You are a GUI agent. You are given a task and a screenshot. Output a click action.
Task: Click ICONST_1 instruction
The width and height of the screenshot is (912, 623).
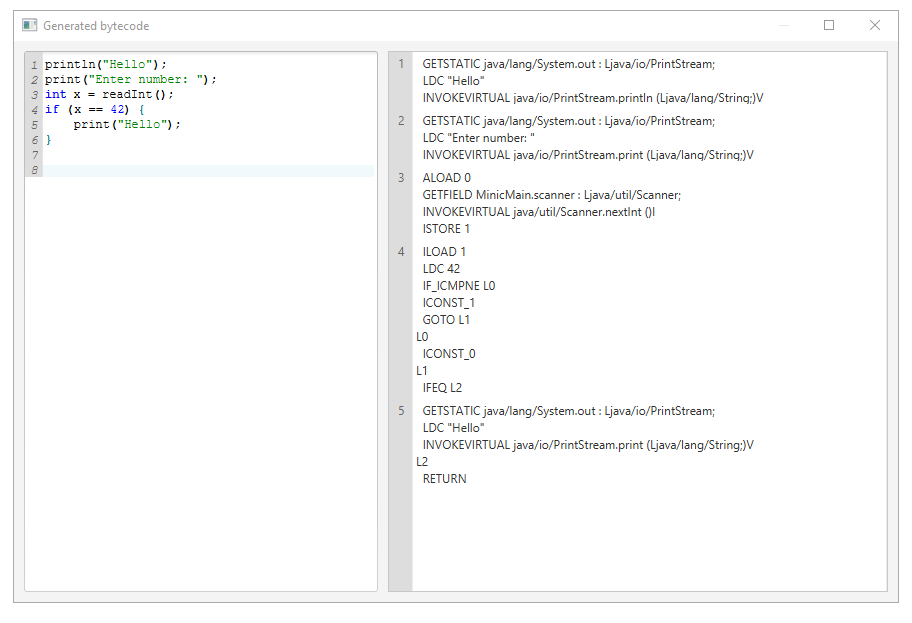[448, 302]
